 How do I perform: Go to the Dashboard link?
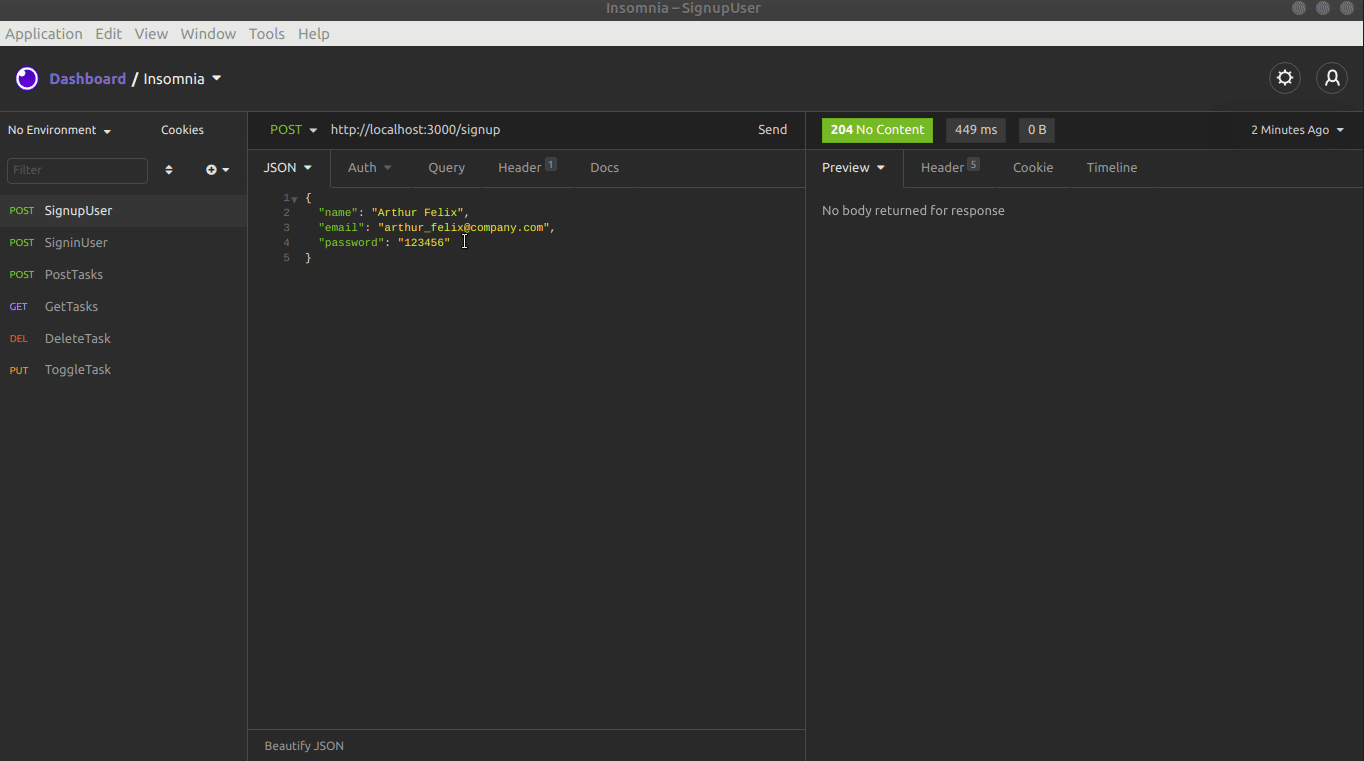pyautogui.click(x=88, y=78)
